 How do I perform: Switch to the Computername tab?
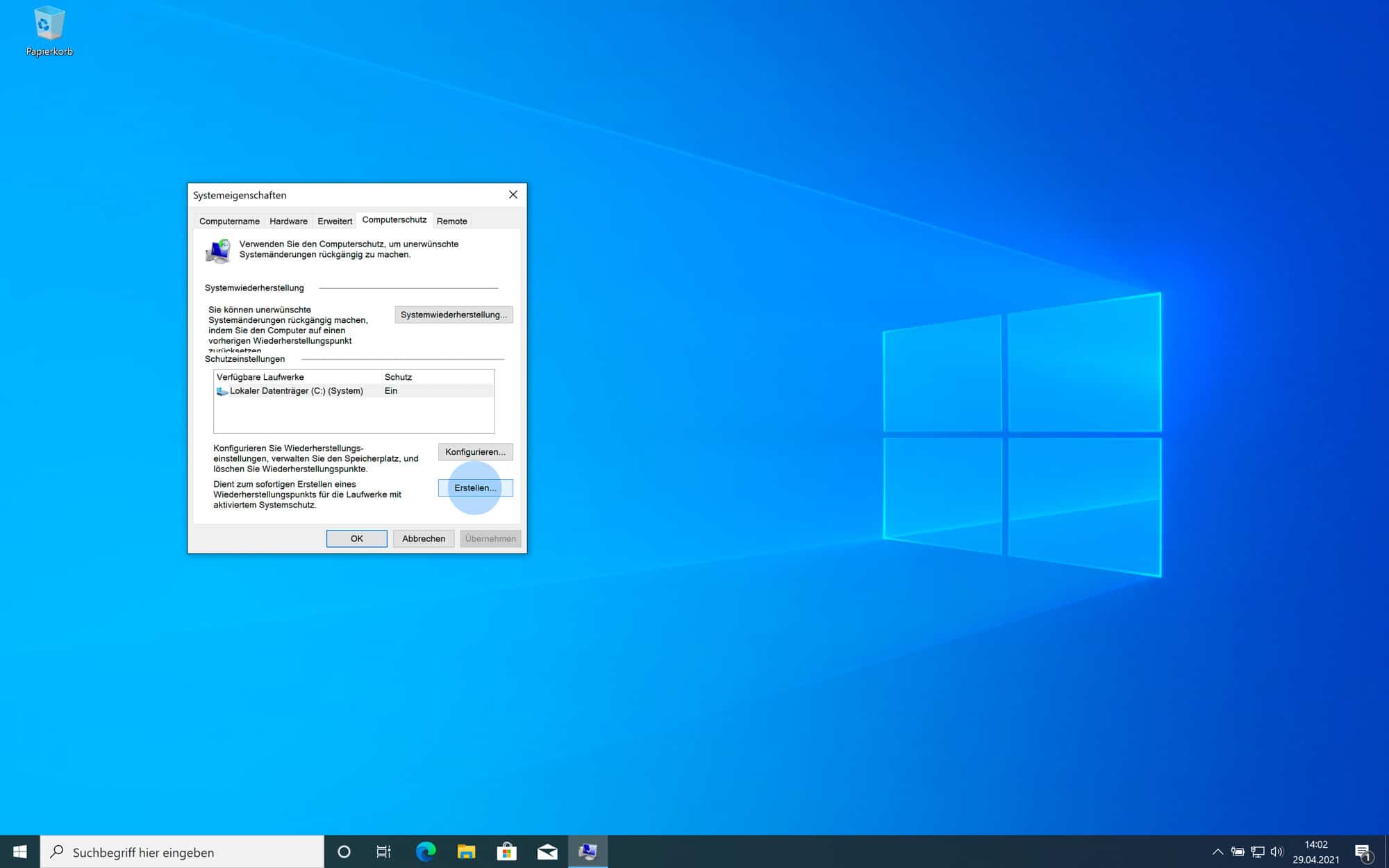(x=229, y=221)
